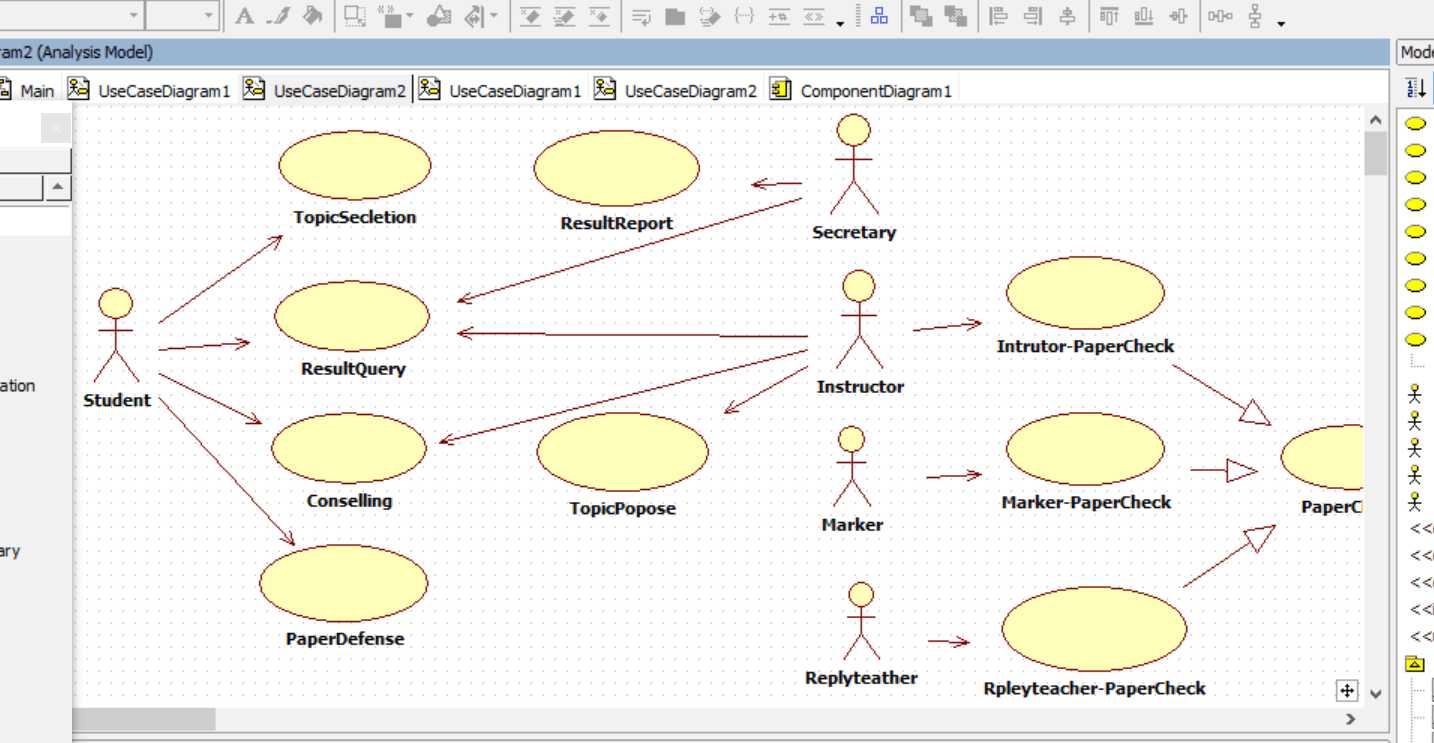Image resolution: width=1434 pixels, height=743 pixels.
Task: Select the Rpleyteacher-PaperCheck use case ellipse
Action: click(1094, 630)
